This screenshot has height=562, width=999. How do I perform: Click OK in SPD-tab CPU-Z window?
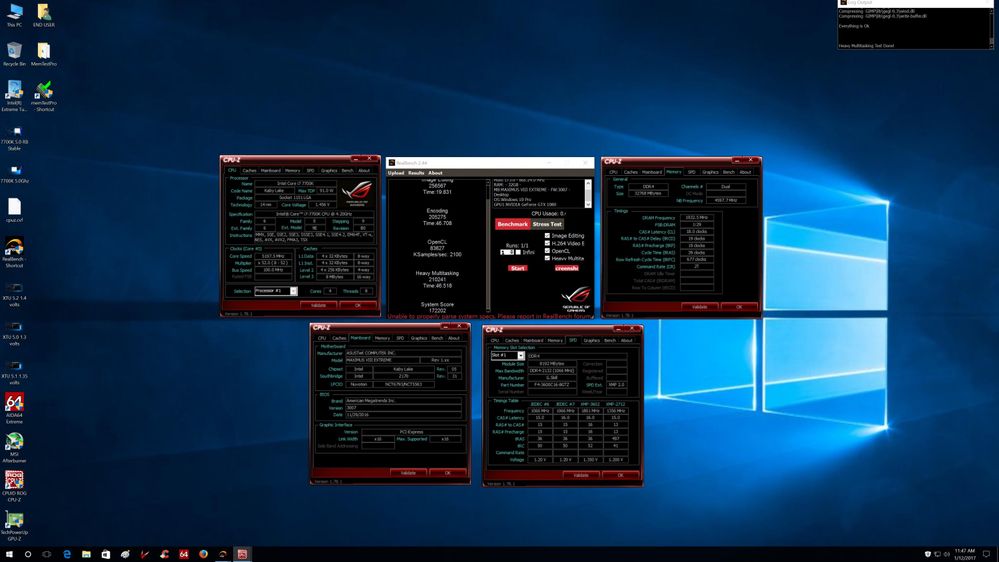click(x=620, y=475)
